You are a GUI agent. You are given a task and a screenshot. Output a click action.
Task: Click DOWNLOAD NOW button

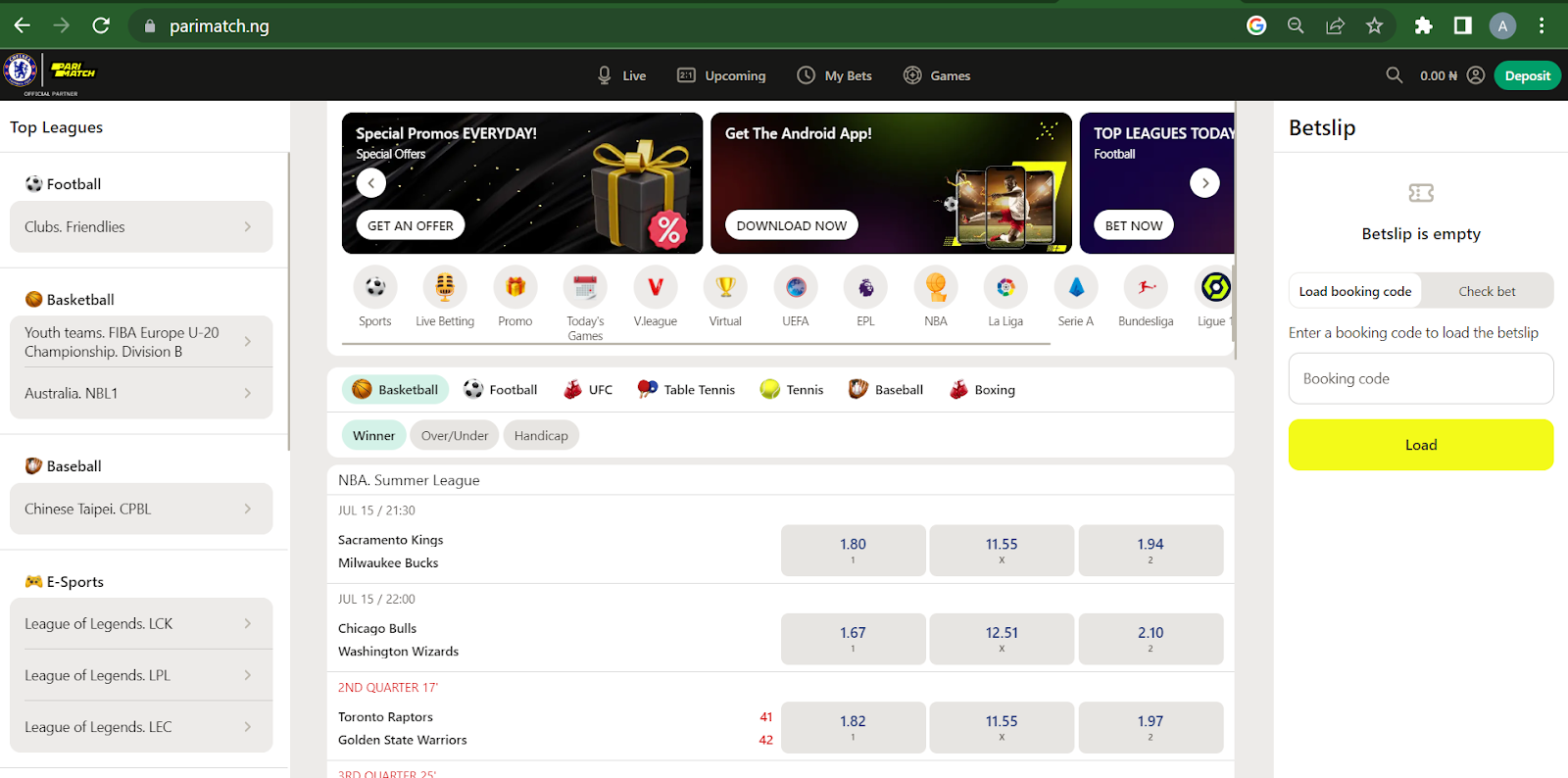(792, 225)
